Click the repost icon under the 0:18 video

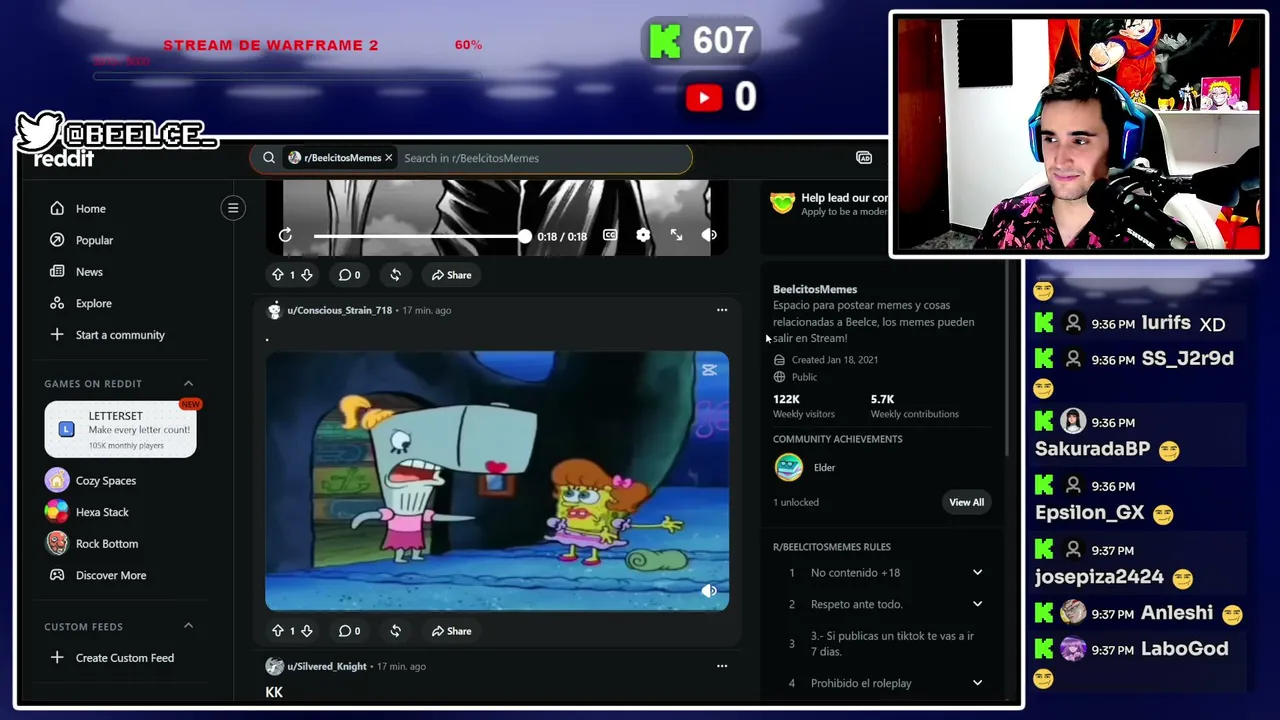395,275
